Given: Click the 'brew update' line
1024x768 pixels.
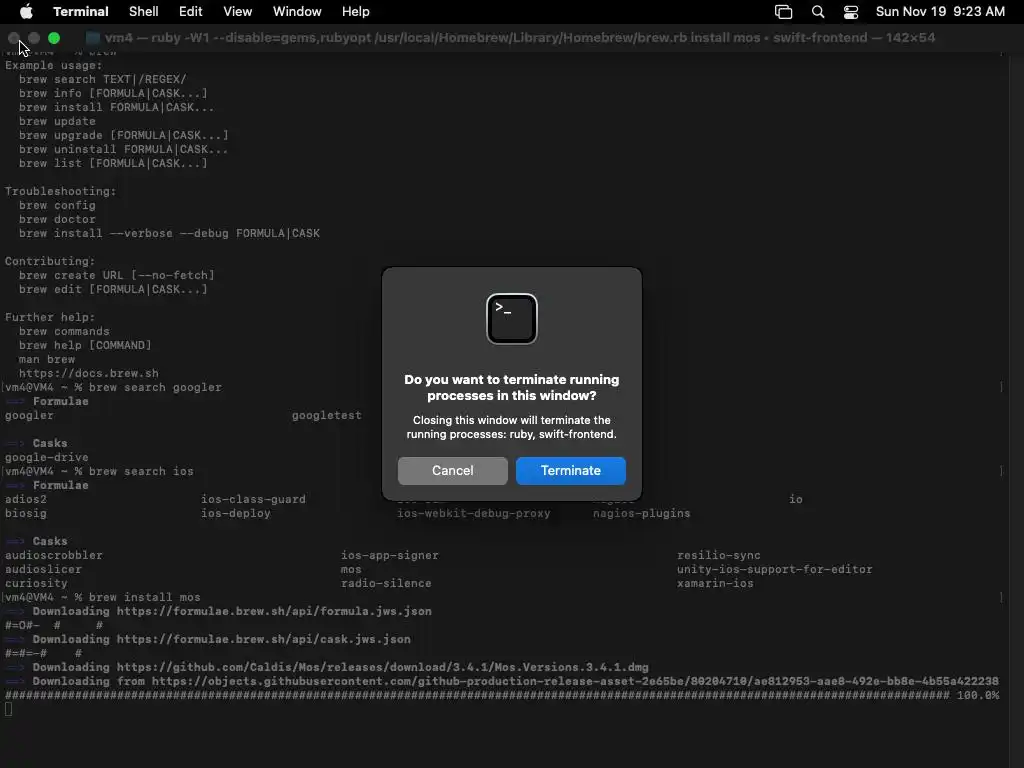Looking at the screenshot, I should tap(57, 121).
